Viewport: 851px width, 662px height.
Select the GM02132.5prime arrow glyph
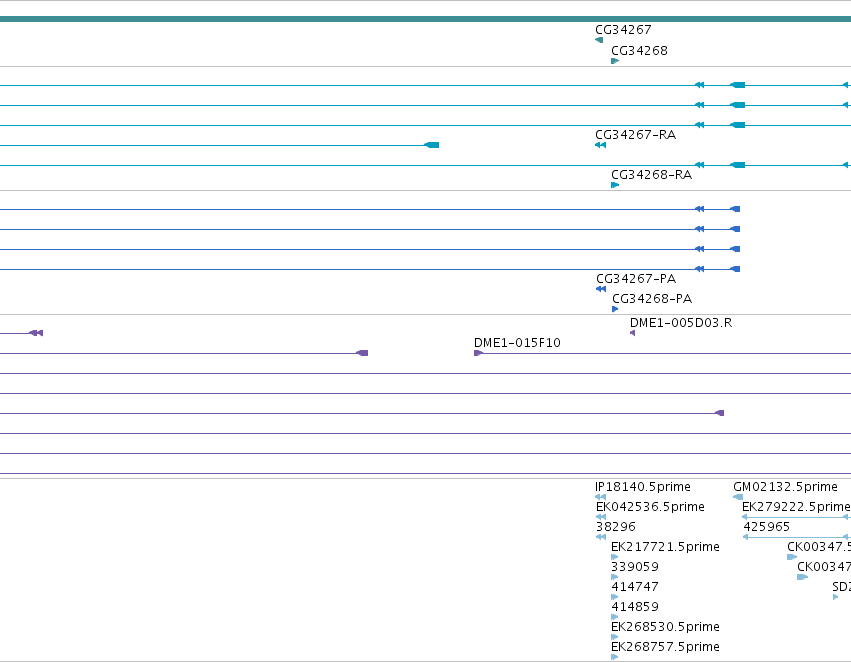738,497
